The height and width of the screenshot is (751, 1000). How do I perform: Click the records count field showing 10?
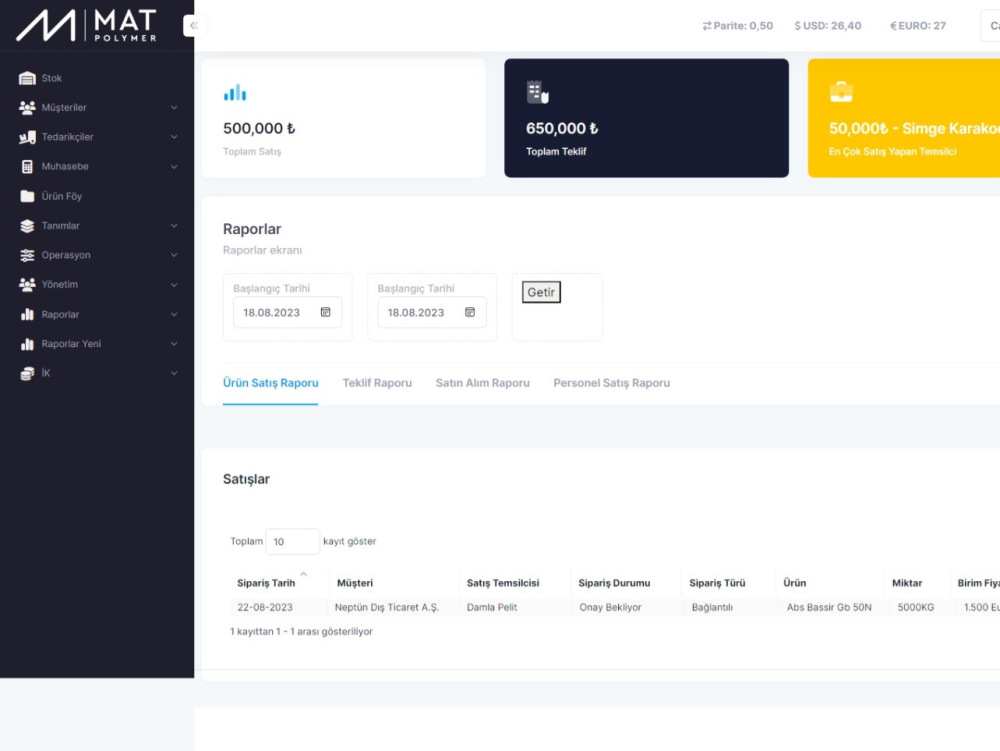coord(292,541)
